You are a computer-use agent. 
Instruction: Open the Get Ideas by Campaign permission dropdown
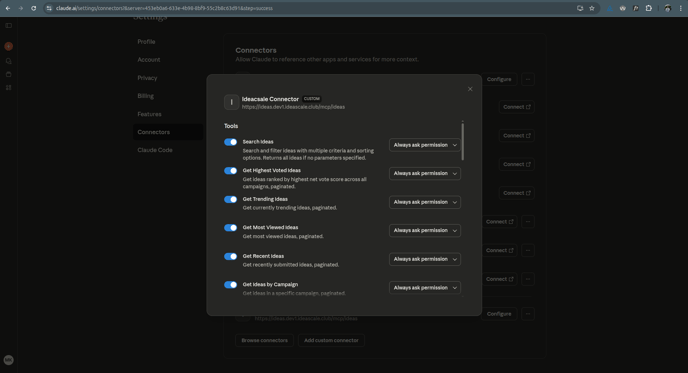click(425, 287)
